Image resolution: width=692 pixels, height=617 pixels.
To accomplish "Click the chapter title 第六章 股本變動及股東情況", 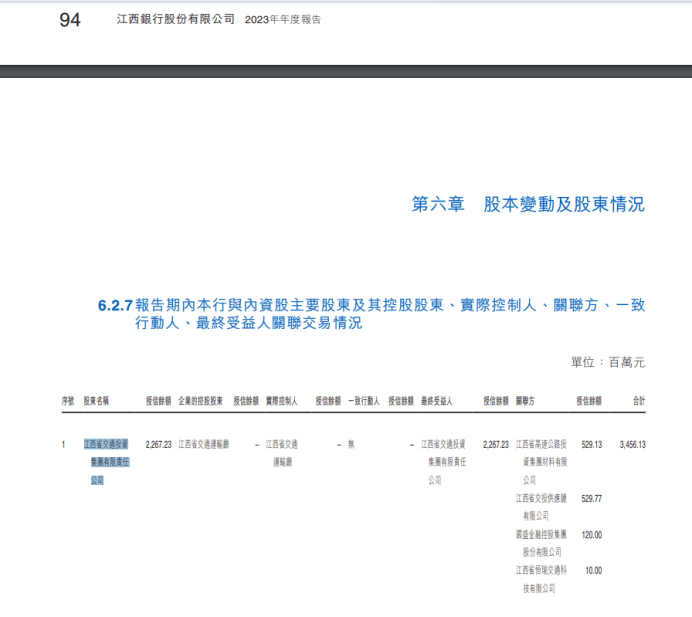I will click(528, 204).
